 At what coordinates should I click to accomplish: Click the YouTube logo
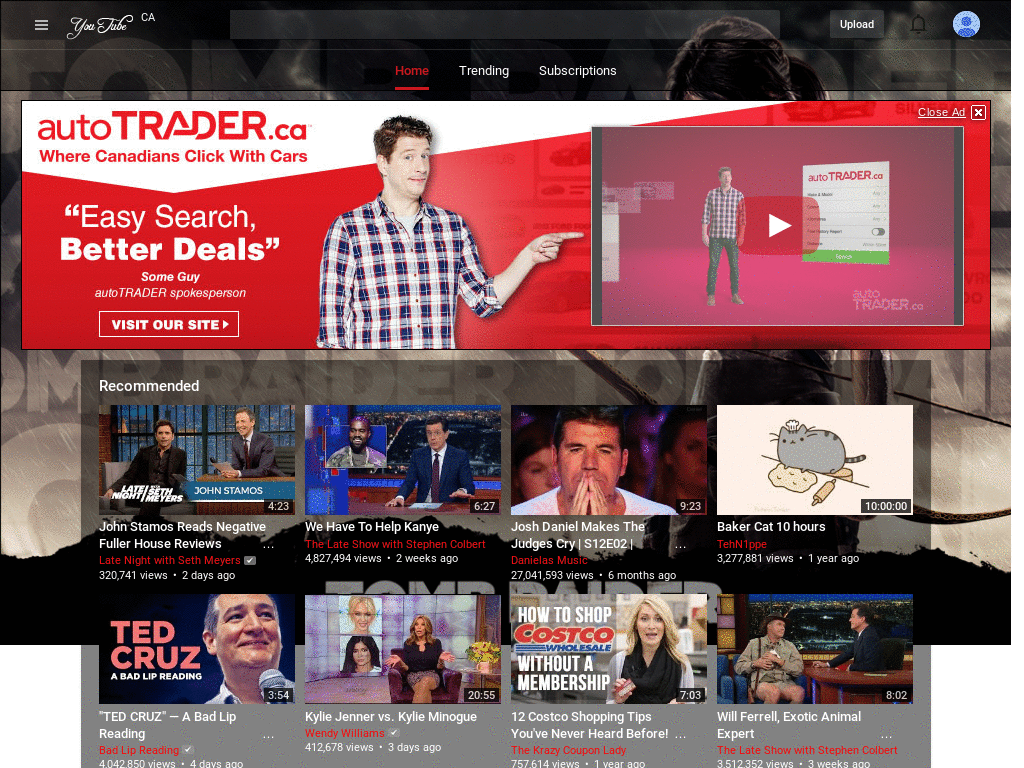(101, 25)
